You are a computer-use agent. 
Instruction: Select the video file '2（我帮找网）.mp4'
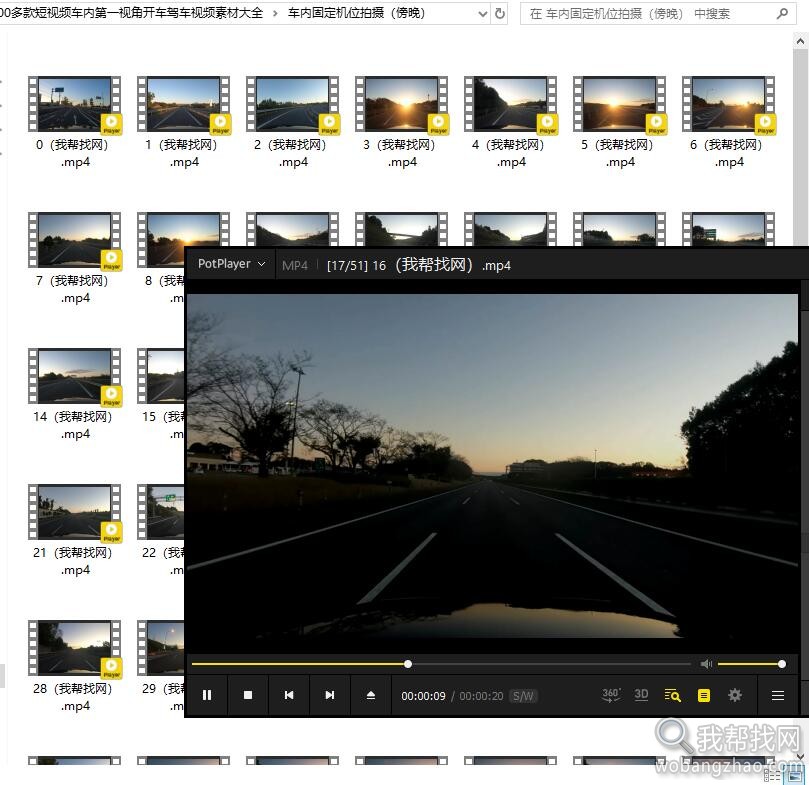293,122
